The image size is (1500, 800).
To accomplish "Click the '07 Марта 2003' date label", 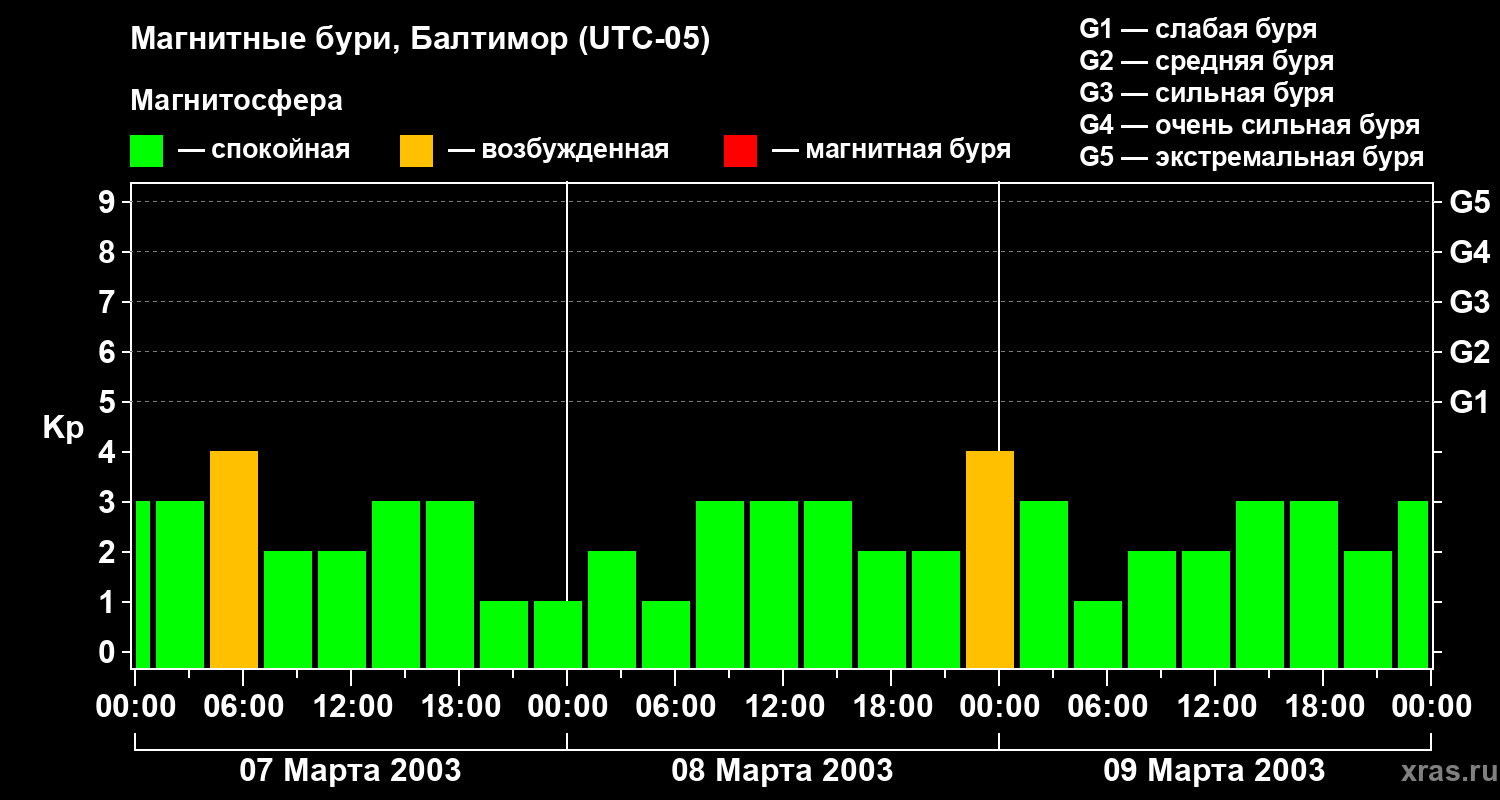I will [350, 770].
